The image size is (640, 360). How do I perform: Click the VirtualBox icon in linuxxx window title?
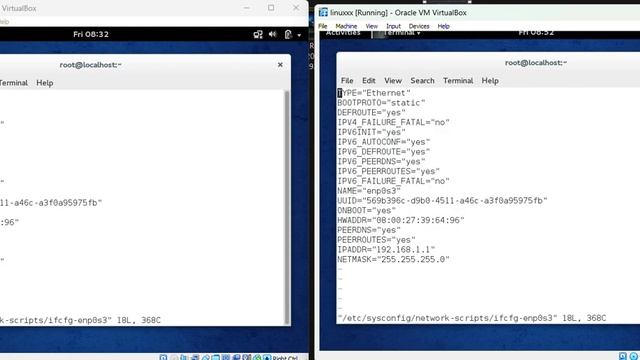coord(323,13)
